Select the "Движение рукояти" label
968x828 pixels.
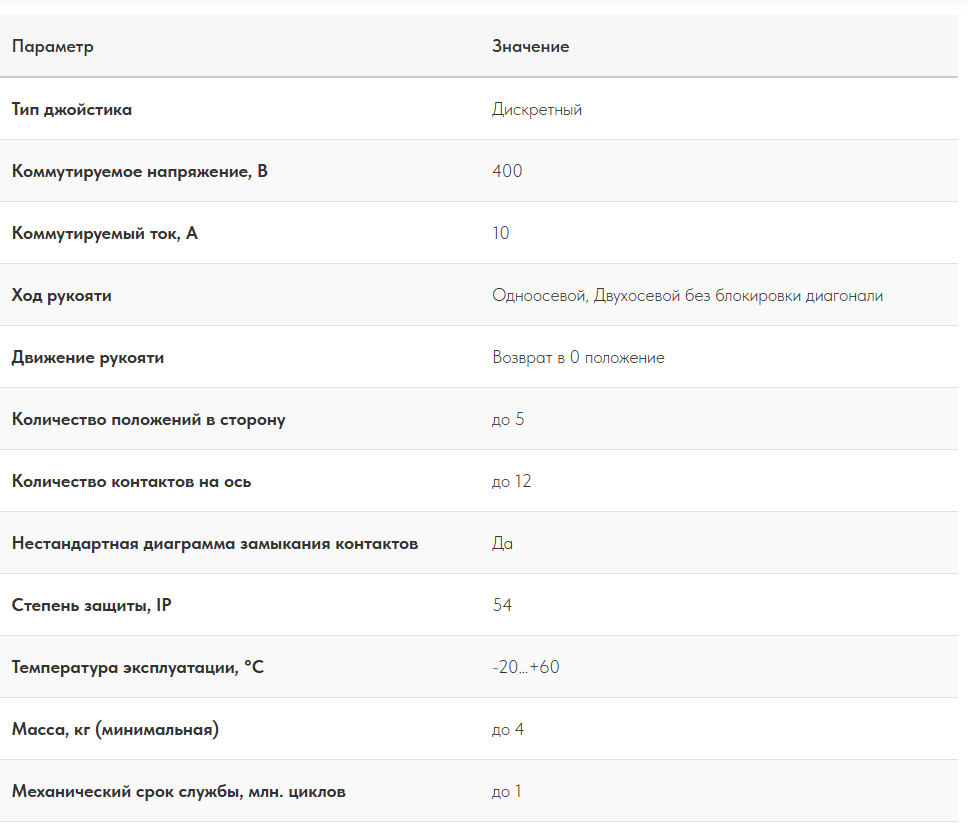tap(88, 358)
